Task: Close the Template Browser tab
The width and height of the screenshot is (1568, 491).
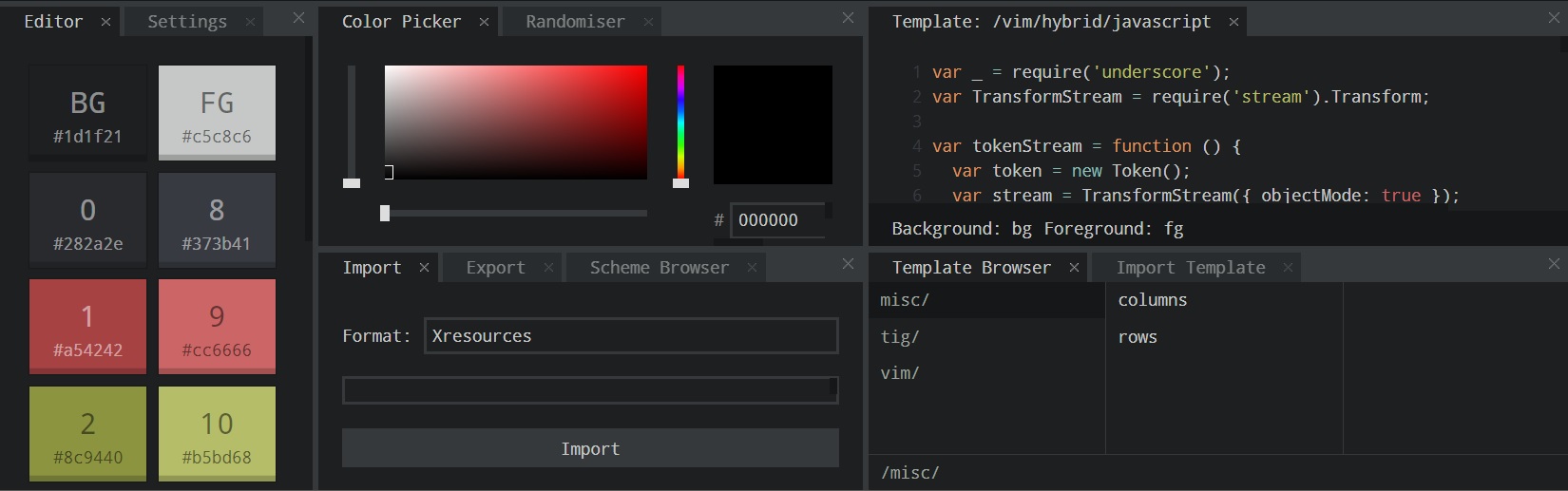Action: coord(1074,268)
